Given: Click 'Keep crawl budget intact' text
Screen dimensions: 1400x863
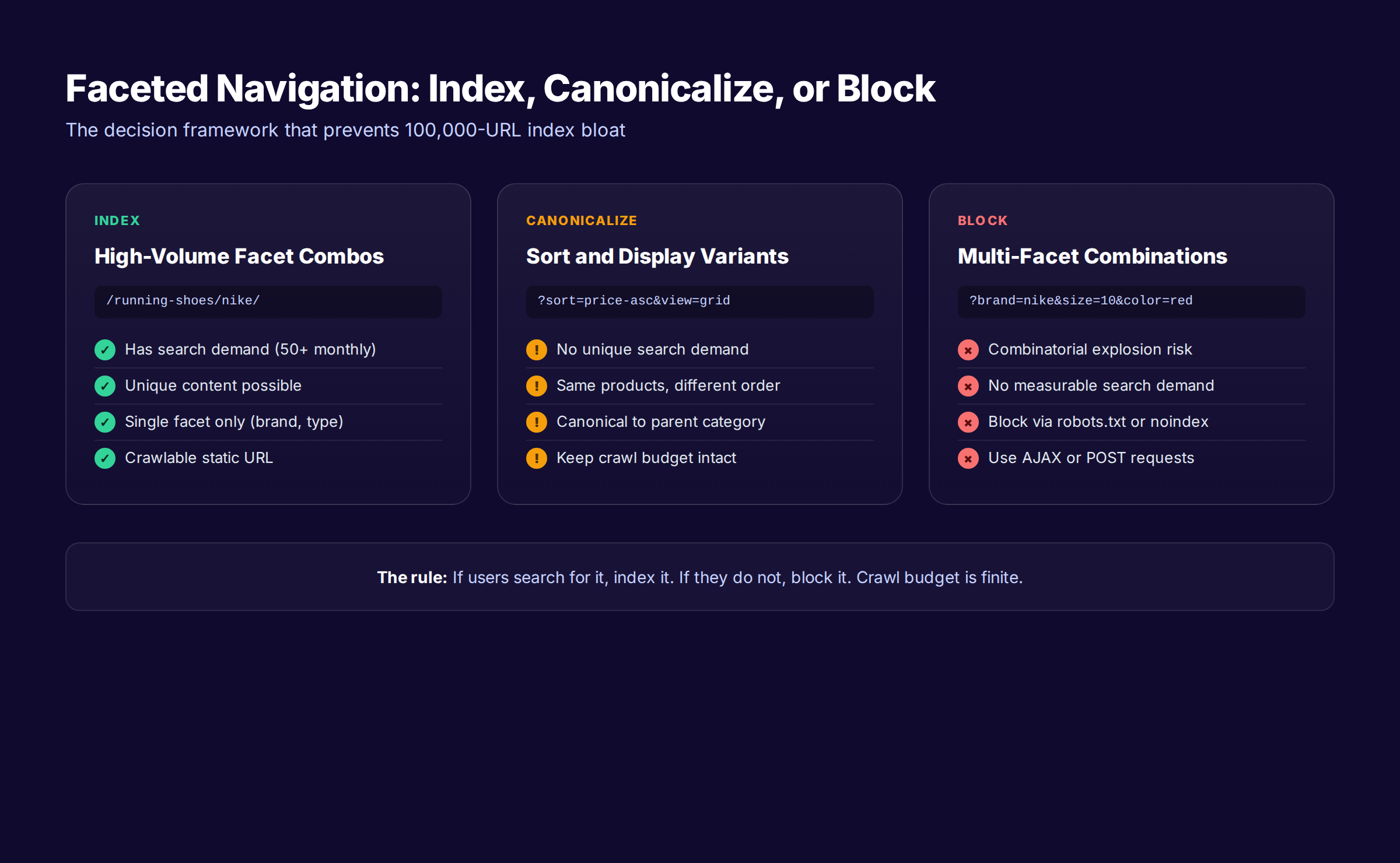Looking at the screenshot, I should pyautogui.click(x=646, y=458).
